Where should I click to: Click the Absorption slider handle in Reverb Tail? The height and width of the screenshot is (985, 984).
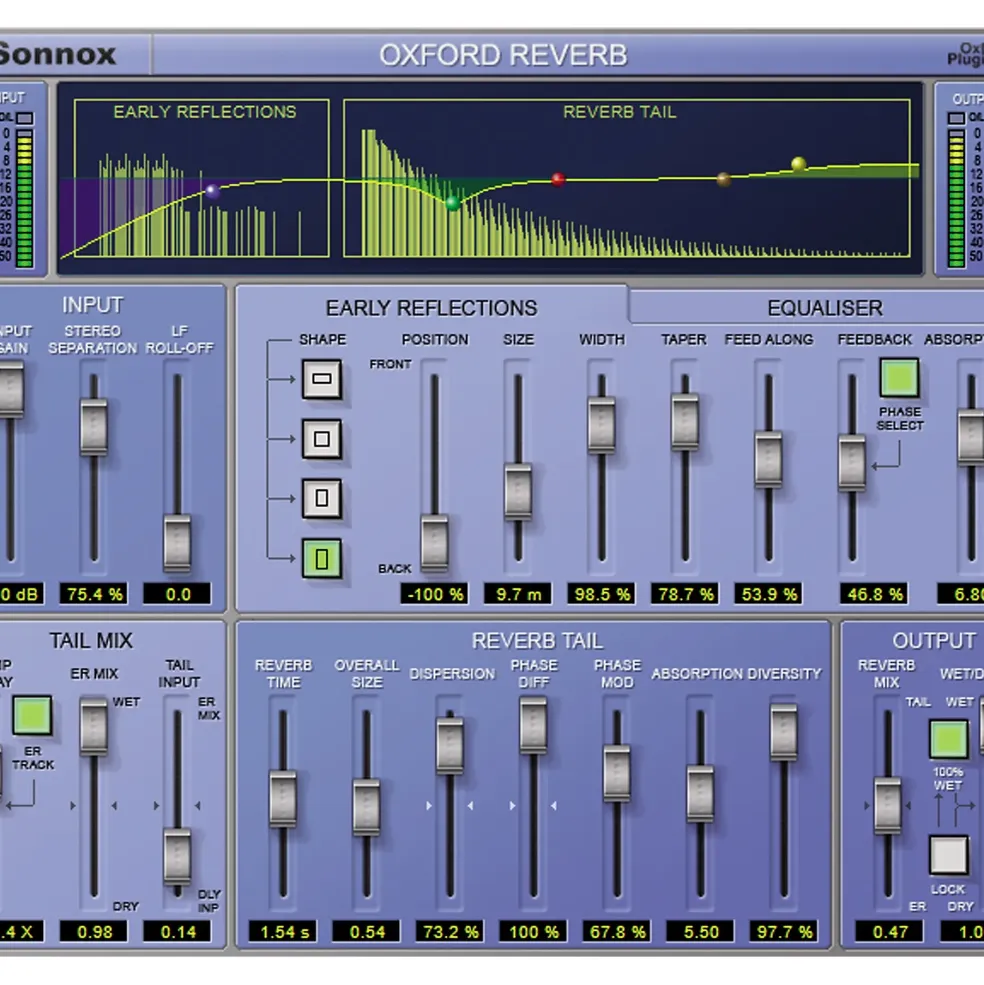pos(700,793)
